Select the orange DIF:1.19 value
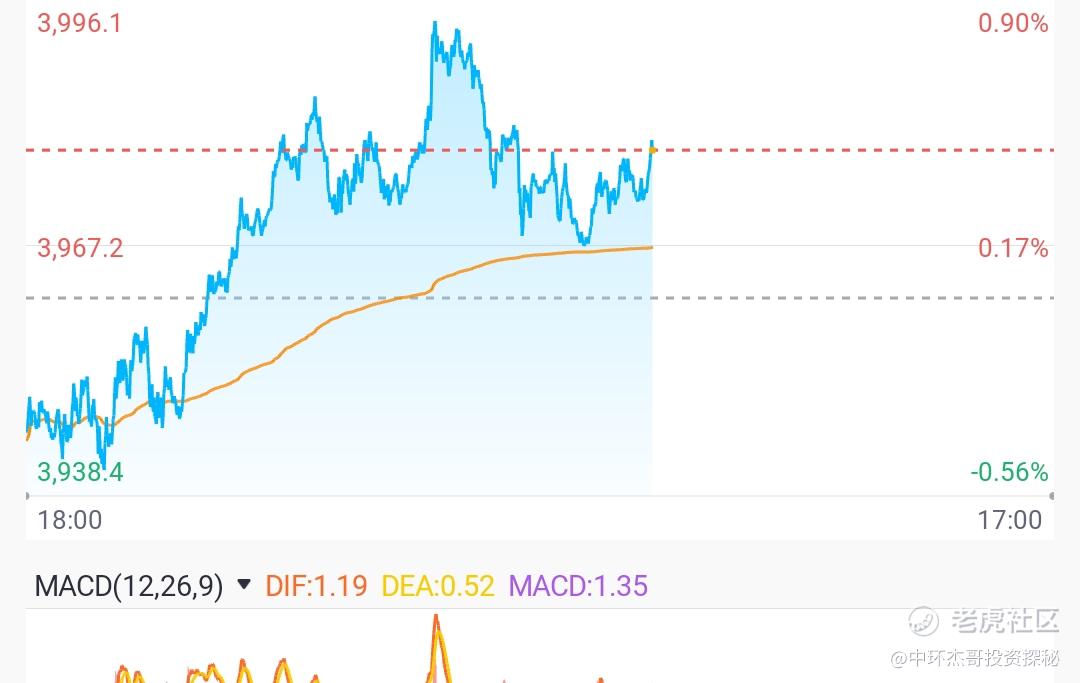The width and height of the screenshot is (1080, 683). (x=316, y=586)
